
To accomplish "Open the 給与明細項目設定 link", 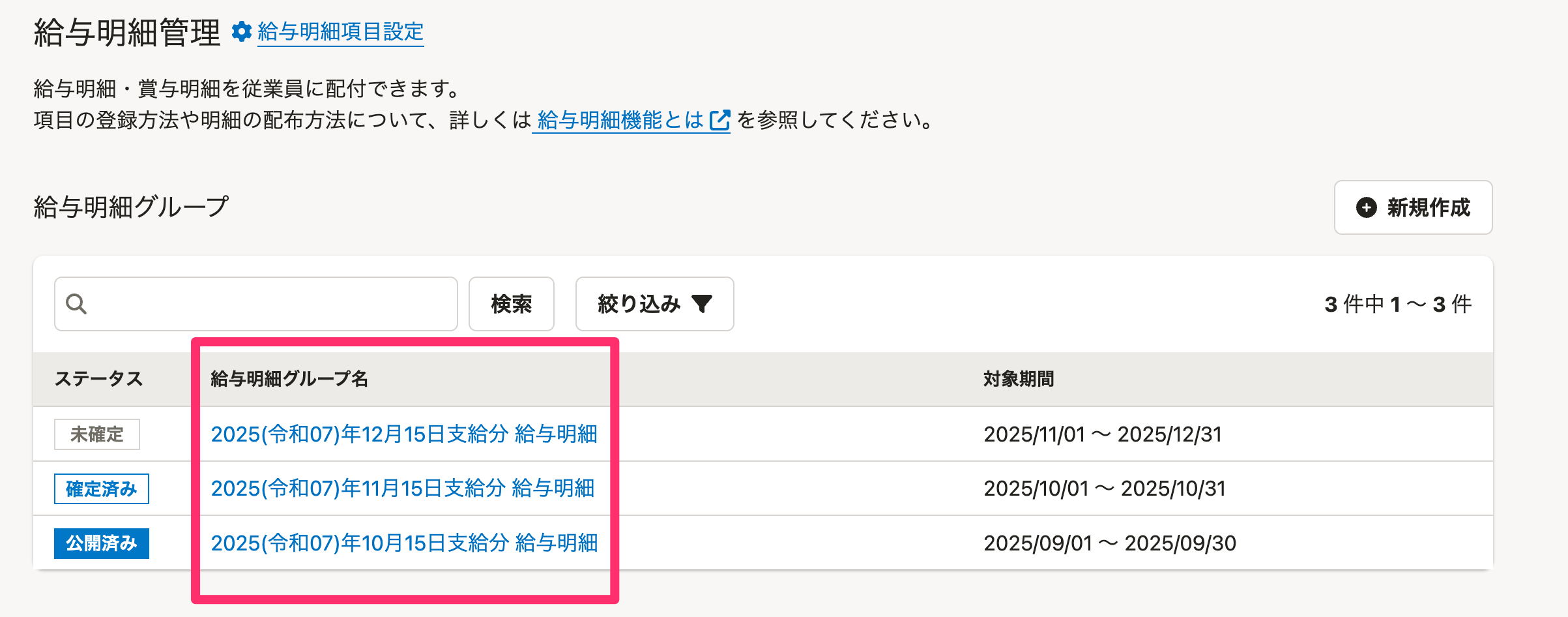I will [x=340, y=31].
